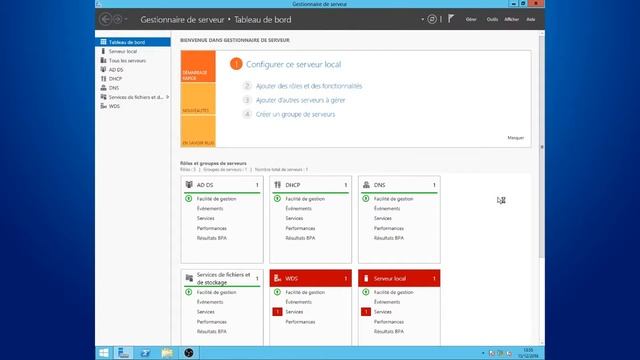The height and width of the screenshot is (360, 640).
Task: Click WDS tile manageability green icon
Action: tap(277, 292)
